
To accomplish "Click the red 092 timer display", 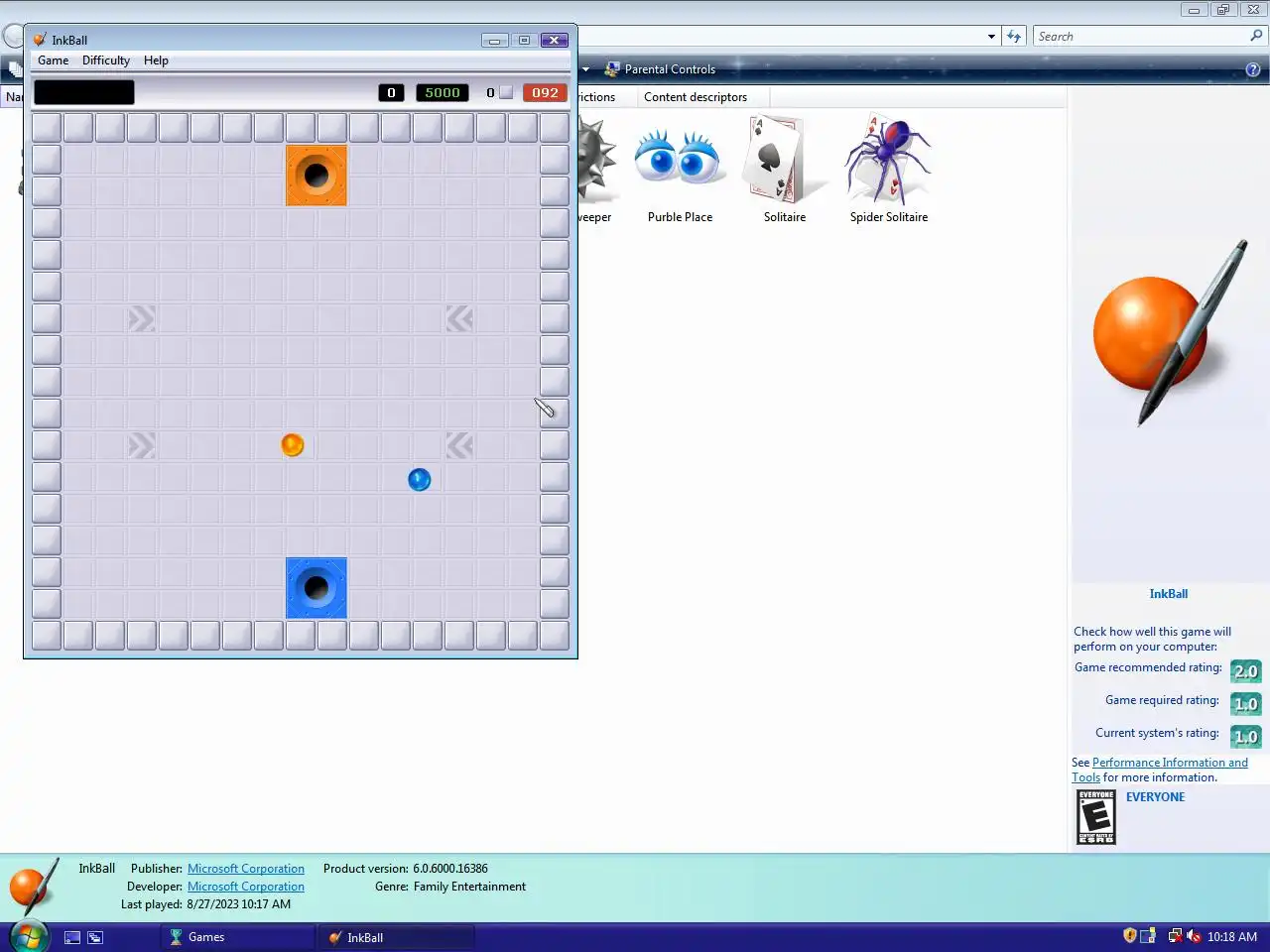I will 545,92.
